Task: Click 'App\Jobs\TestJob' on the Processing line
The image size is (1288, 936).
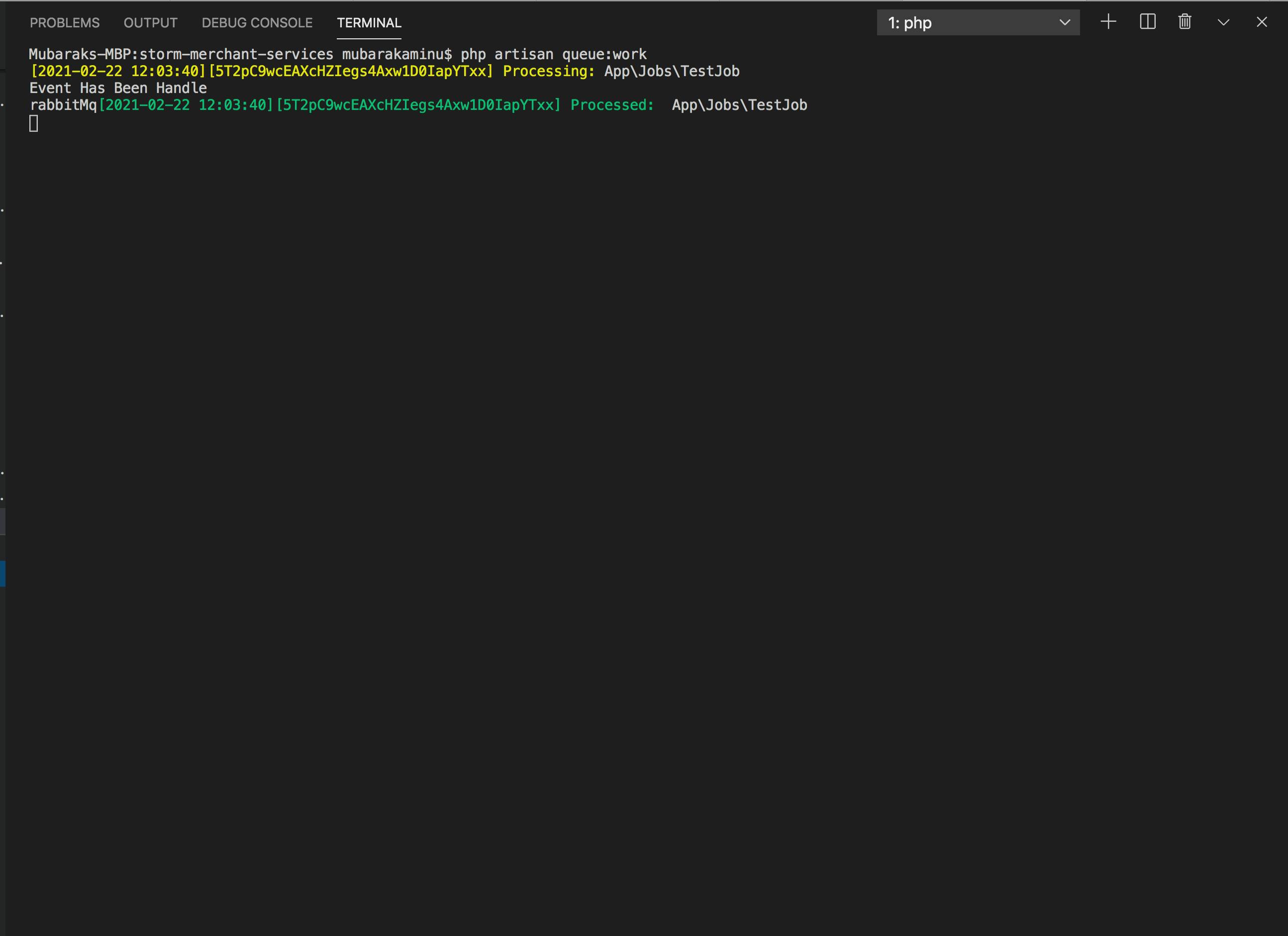Action: pos(672,72)
